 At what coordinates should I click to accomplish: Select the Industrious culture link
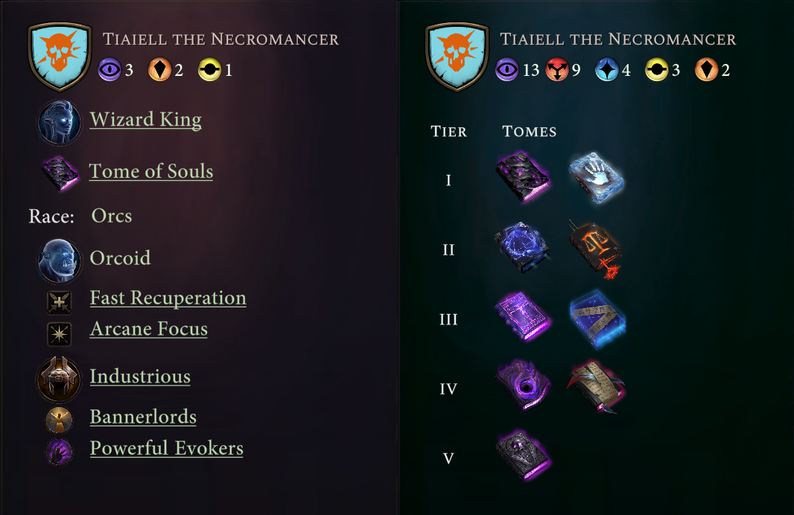tap(139, 377)
